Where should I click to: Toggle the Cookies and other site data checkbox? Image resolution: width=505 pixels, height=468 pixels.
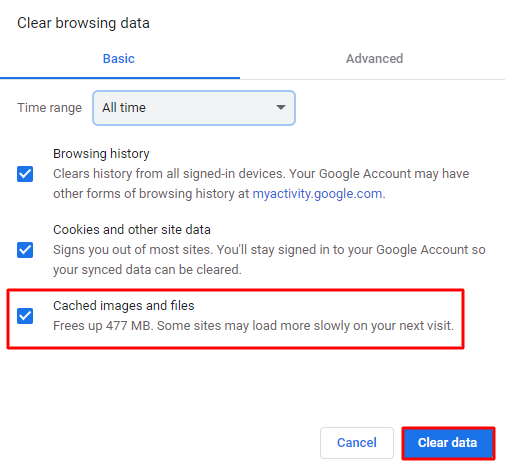click(25, 250)
